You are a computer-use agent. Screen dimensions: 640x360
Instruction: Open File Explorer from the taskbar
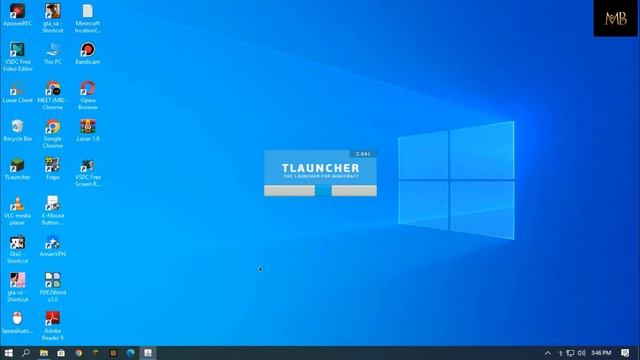[44, 353]
